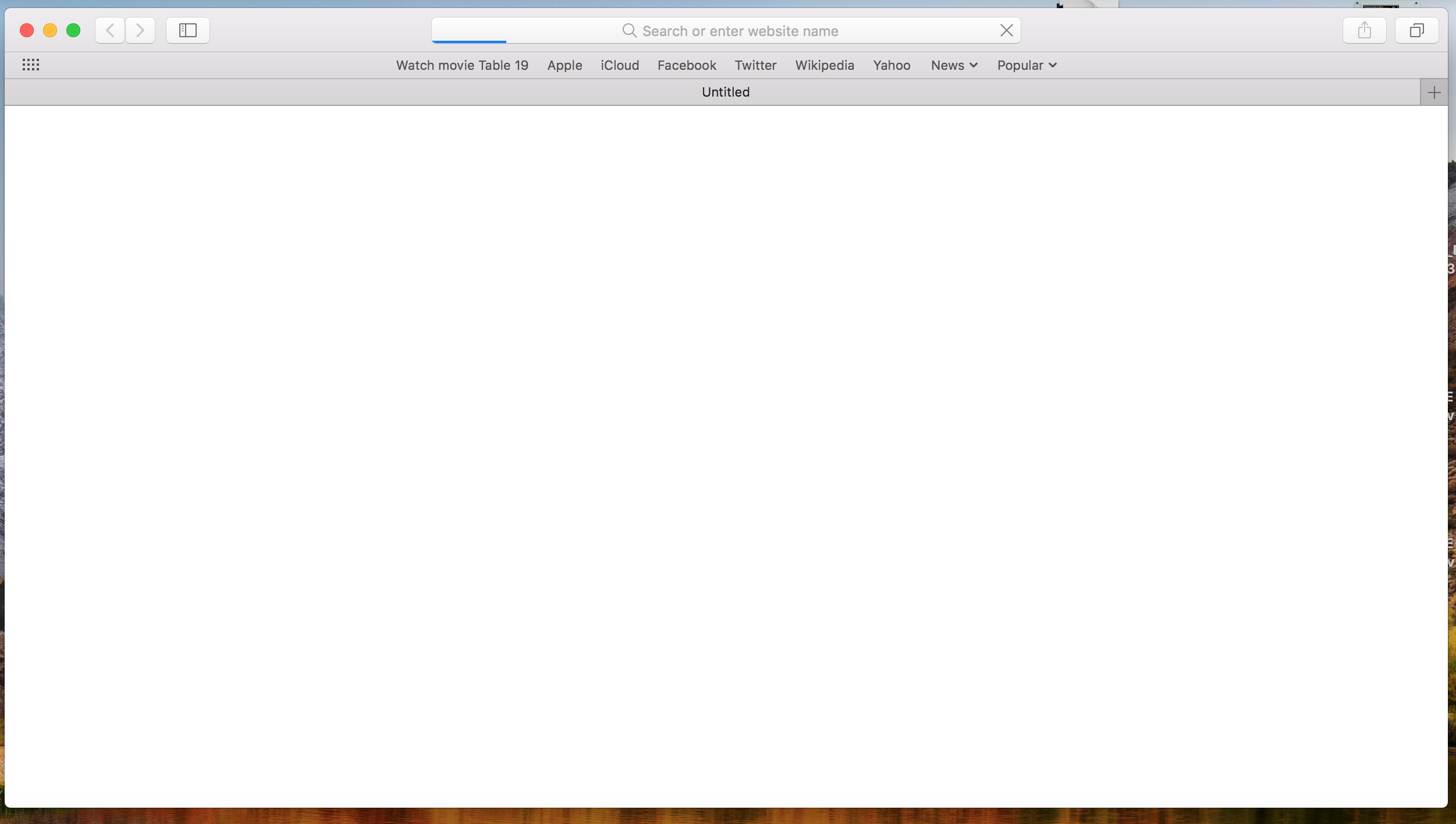Toggle the sidebar panel icon

pos(187,30)
